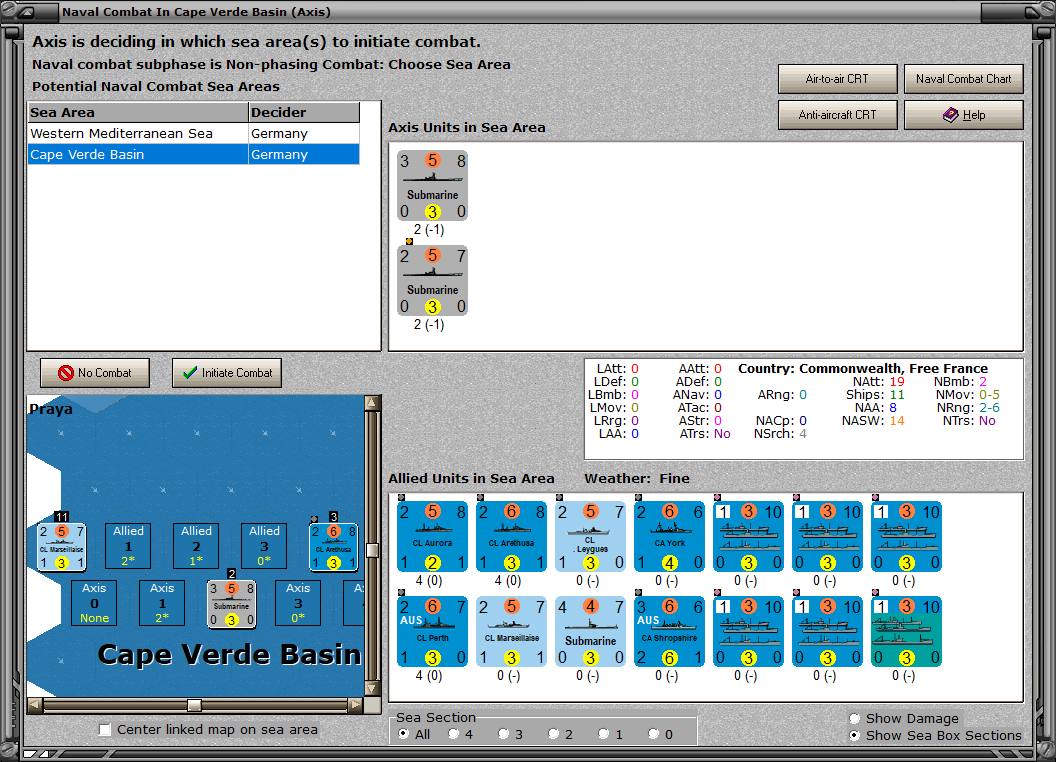This screenshot has height=762, width=1056.
Task: Click the Axis 0 sea box on map
Action: tap(94, 603)
